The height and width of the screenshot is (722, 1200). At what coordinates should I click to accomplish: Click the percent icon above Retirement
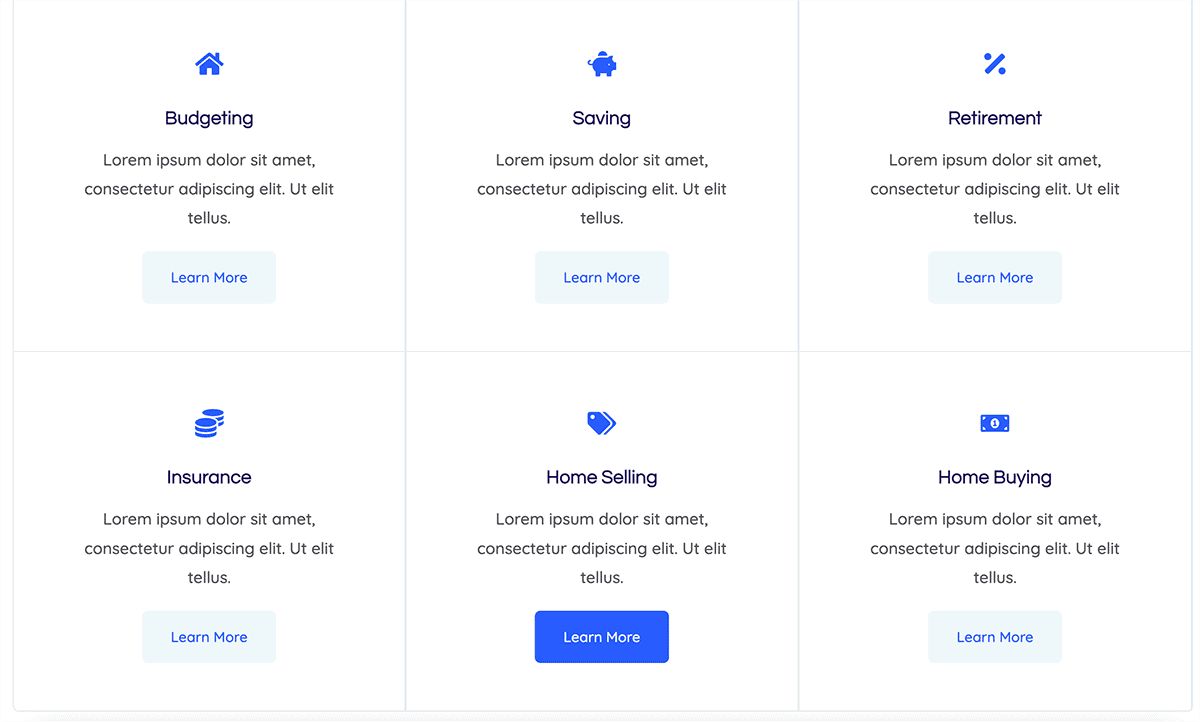coord(995,64)
